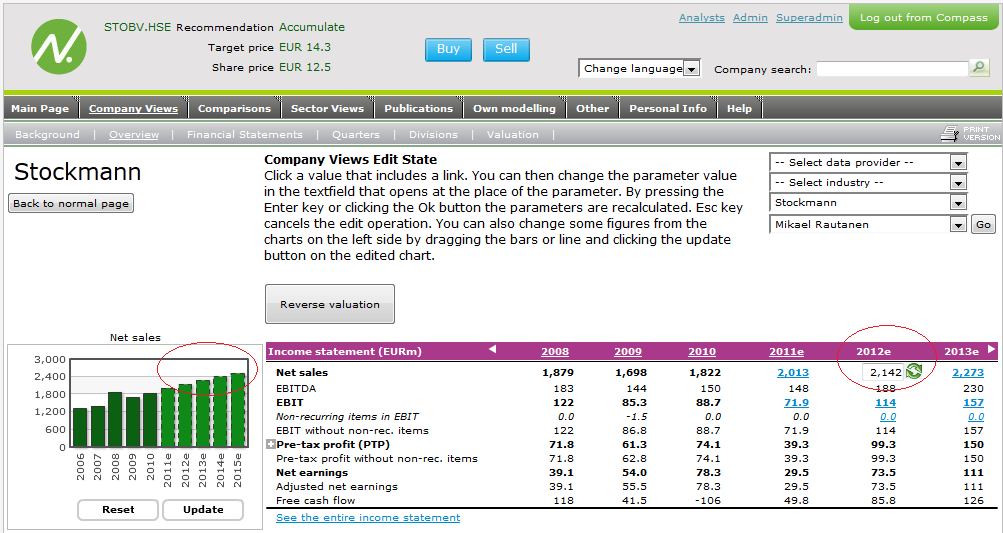Image resolution: width=1003 pixels, height=533 pixels.
Task: Switch to the Valuation sub-tab
Action: click(512, 134)
